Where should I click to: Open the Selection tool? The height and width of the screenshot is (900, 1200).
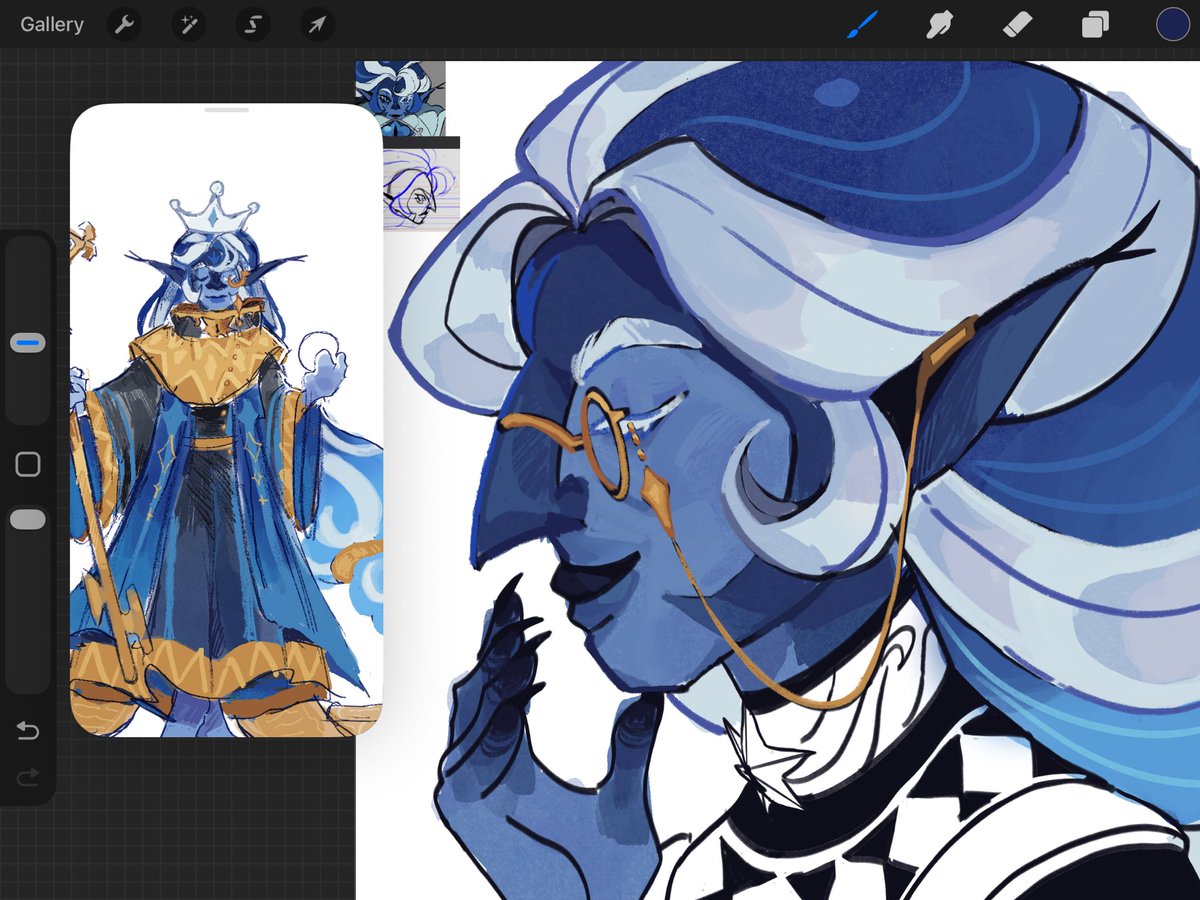[253, 25]
